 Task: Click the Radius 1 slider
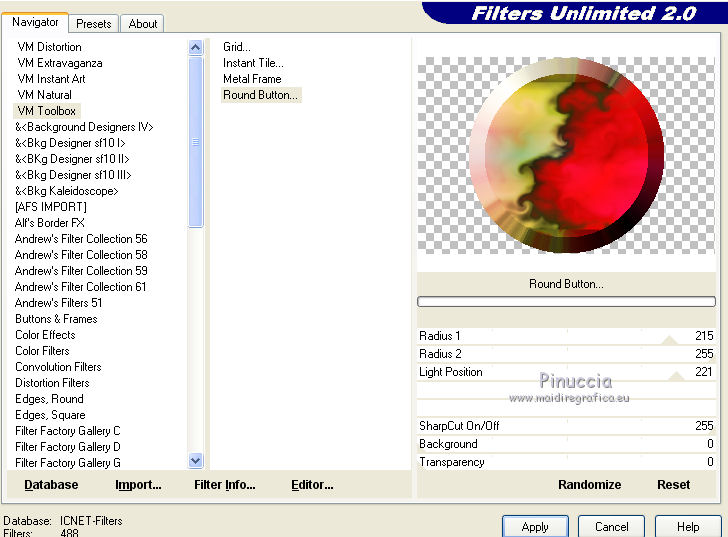click(566, 336)
